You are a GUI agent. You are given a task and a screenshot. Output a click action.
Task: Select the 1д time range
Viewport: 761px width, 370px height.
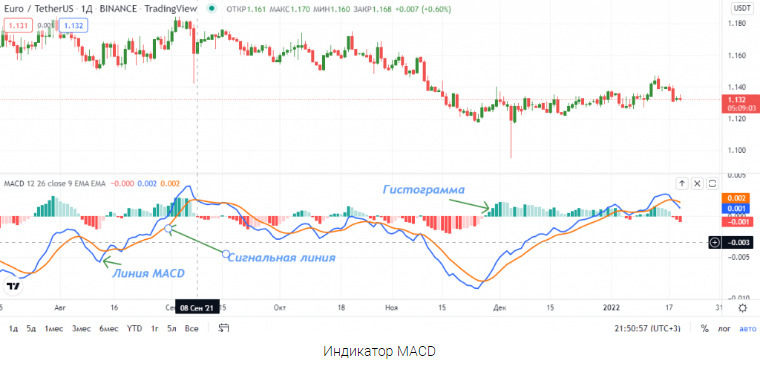[x=14, y=329]
